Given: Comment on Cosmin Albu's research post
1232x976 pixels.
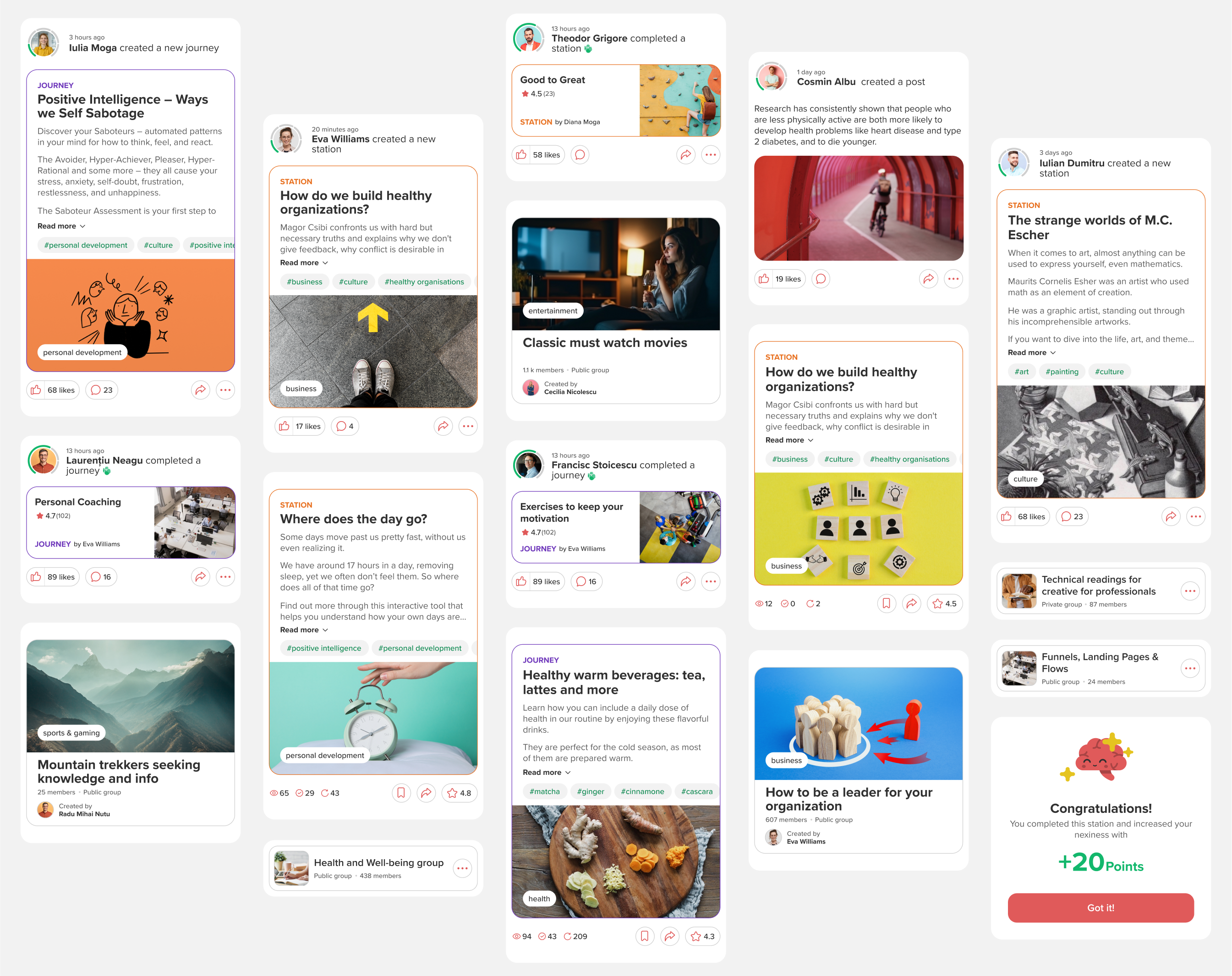Looking at the screenshot, I should click(x=821, y=279).
